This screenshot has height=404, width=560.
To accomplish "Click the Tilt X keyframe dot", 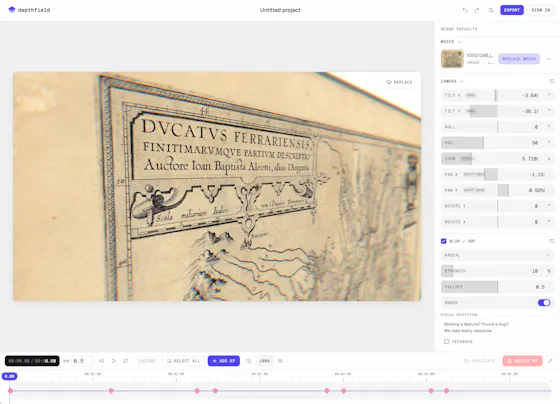I will [x=549, y=95].
